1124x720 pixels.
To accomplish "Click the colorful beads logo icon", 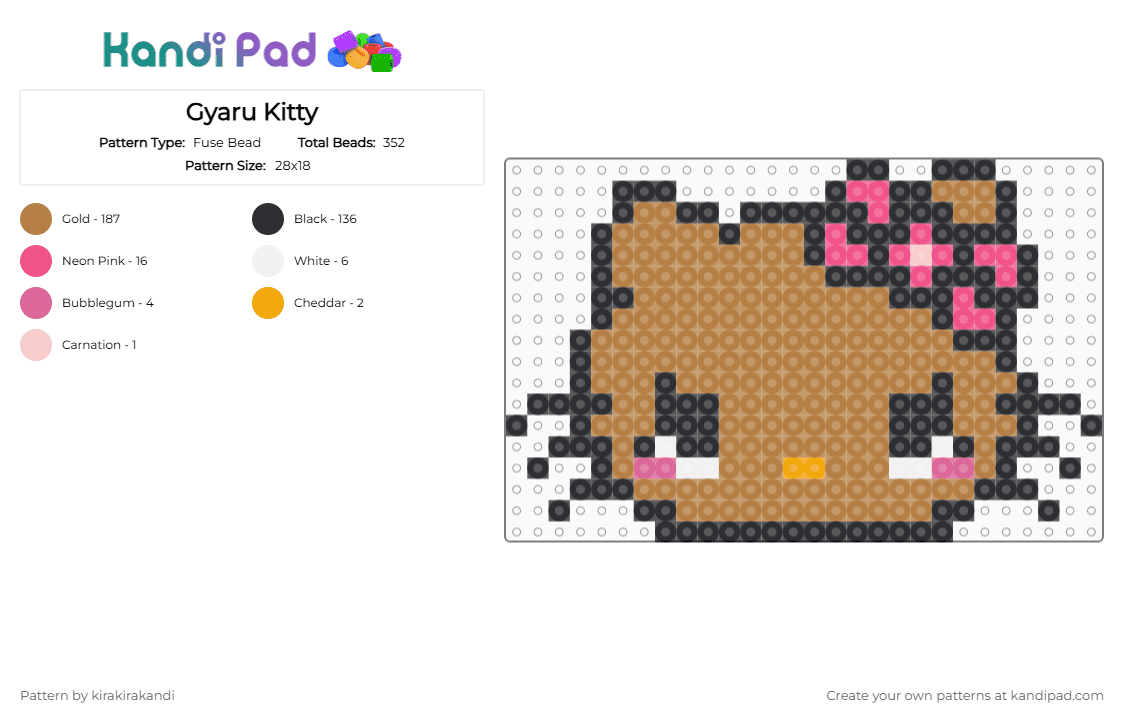I will point(364,52).
